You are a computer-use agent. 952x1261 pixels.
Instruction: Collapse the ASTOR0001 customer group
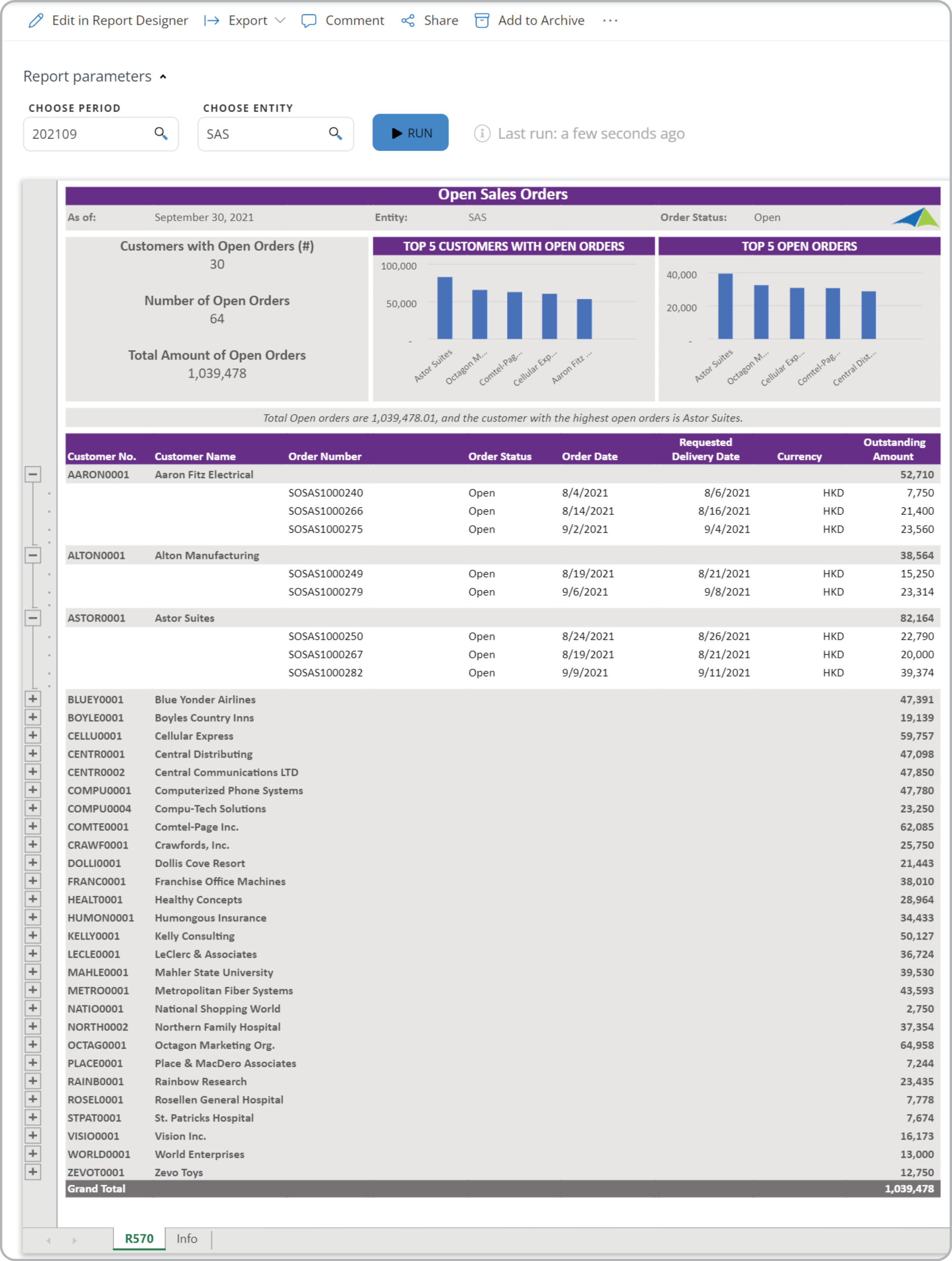(x=33, y=618)
